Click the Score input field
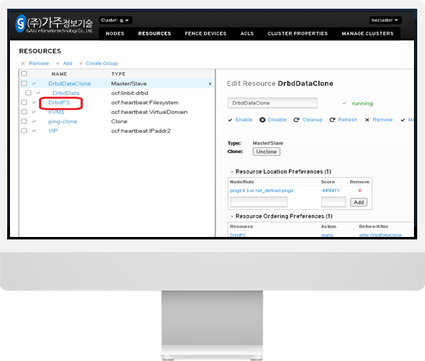The width and height of the screenshot is (425, 361). pos(333,202)
